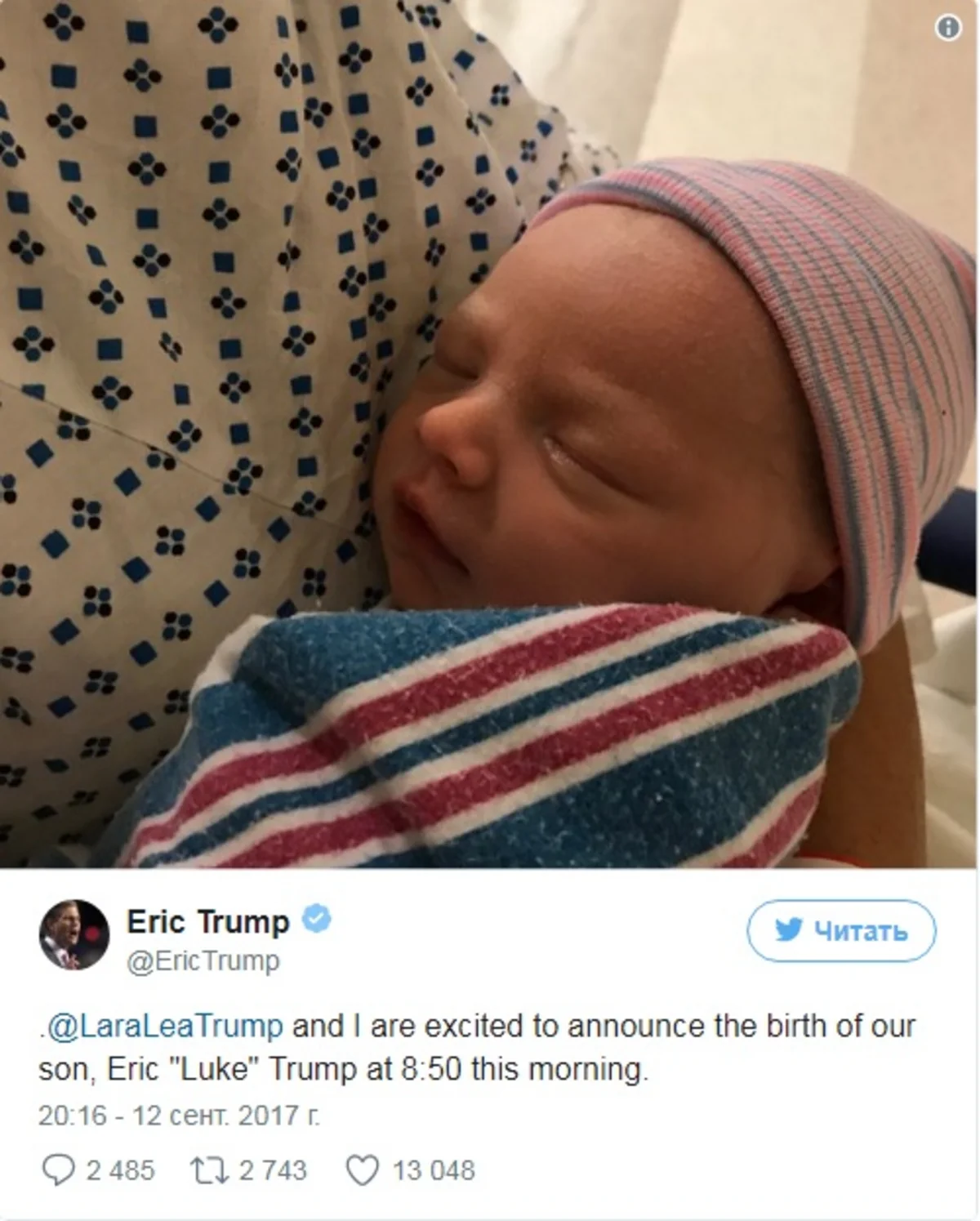Image resolution: width=980 pixels, height=1221 pixels.
Task: Click the 13 048 likes count
Action: click(x=434, y=1170)
